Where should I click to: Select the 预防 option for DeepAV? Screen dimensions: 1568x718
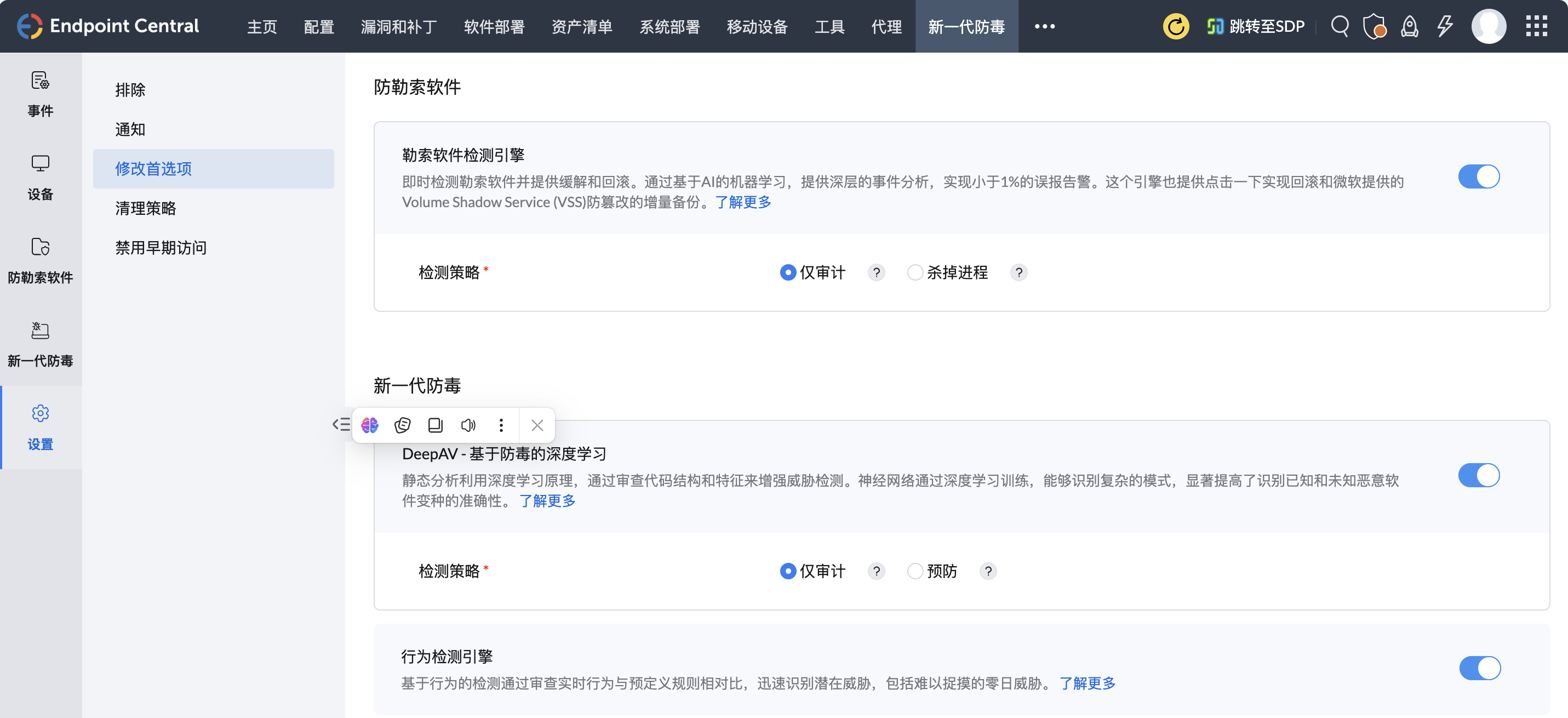pyautogui.click(x=915, y=571)
